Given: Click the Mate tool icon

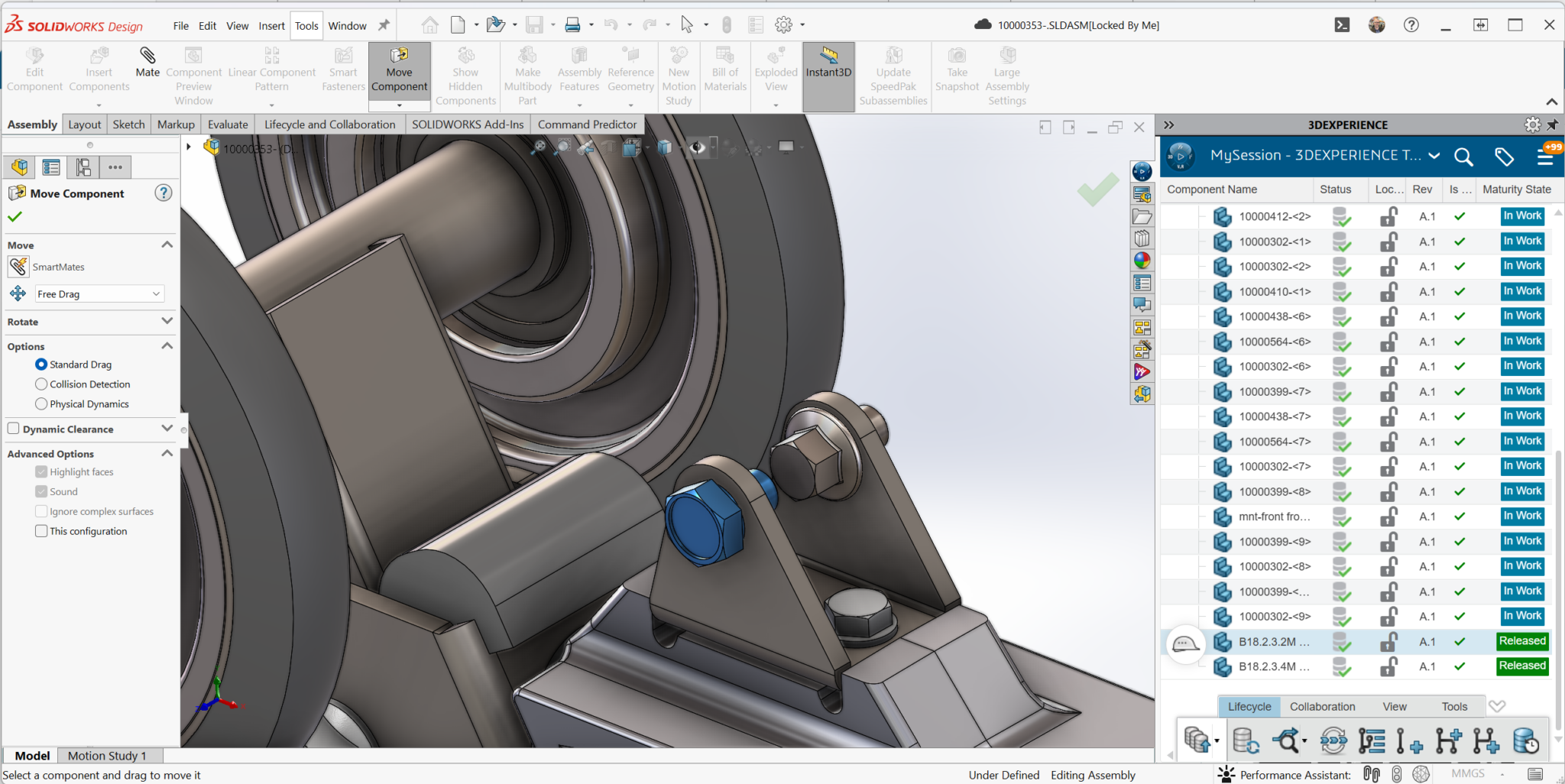Looking at the screenshot, I should [x=147, y=55].
